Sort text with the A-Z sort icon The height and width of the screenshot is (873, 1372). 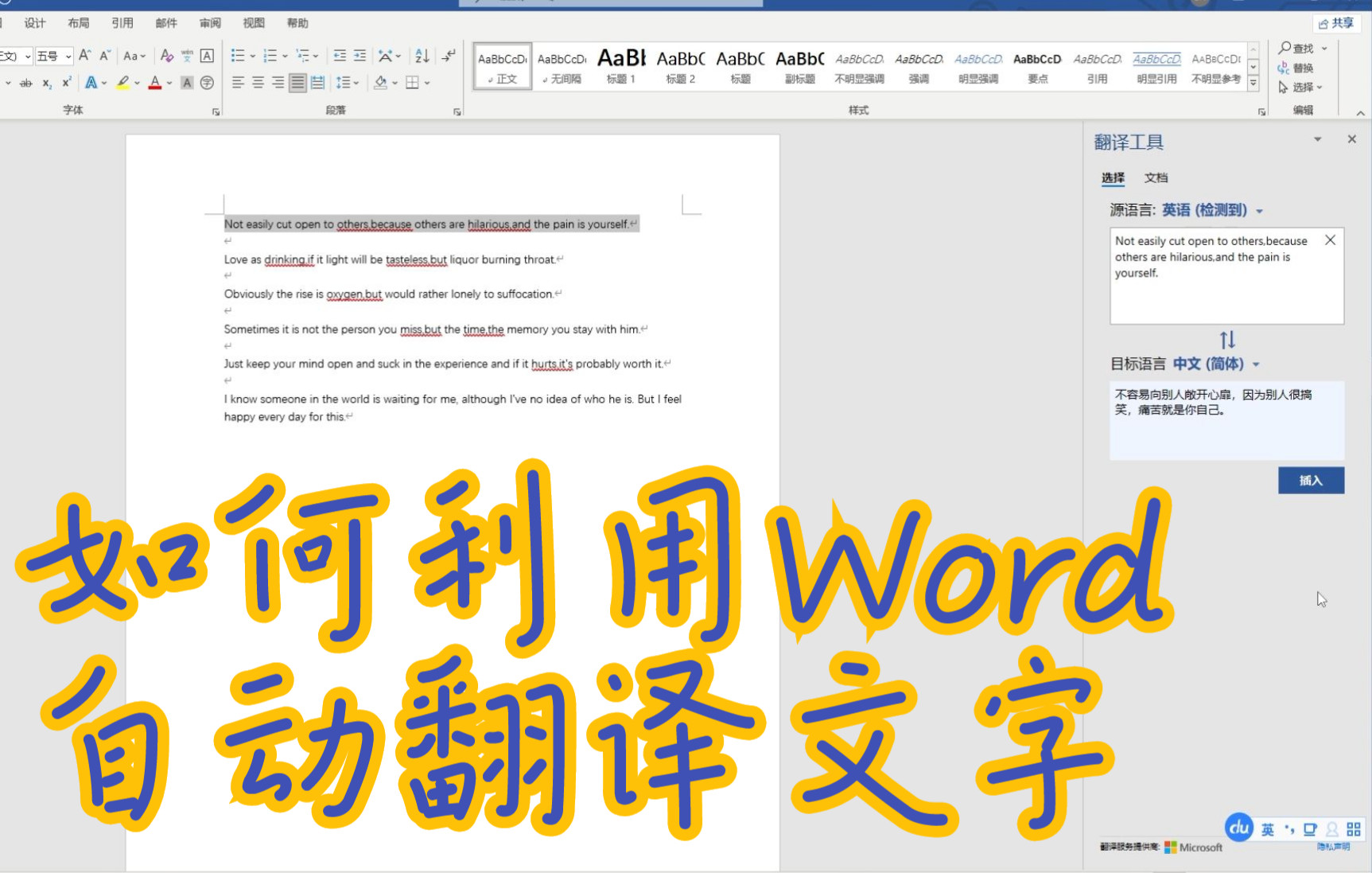pos(422,56)
